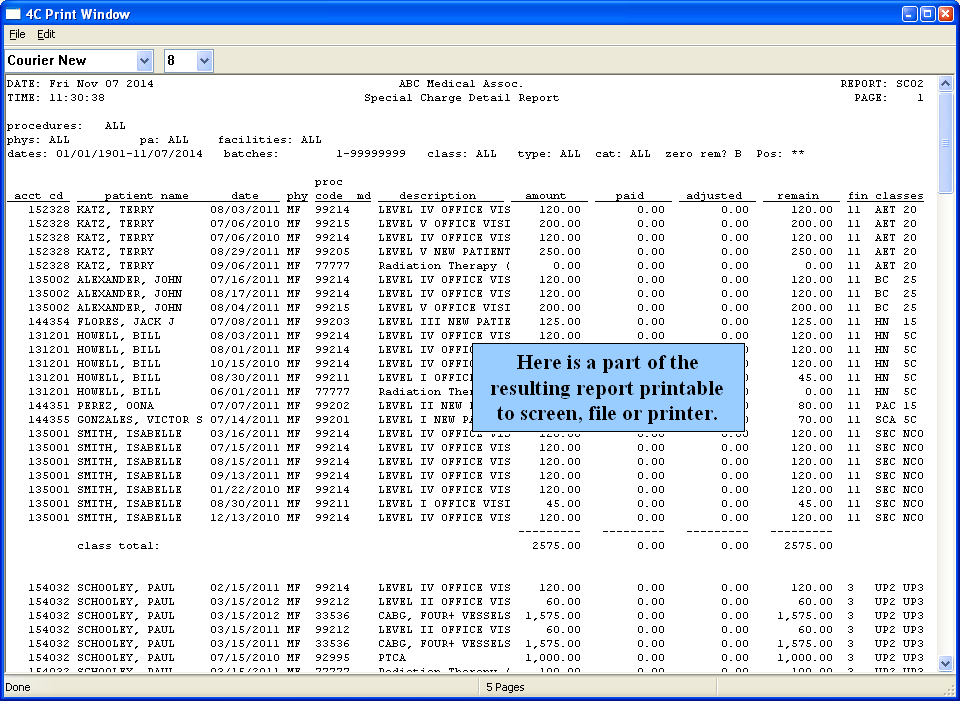Click the 'class total:' label
960x701 pixels.
[118, 546]
